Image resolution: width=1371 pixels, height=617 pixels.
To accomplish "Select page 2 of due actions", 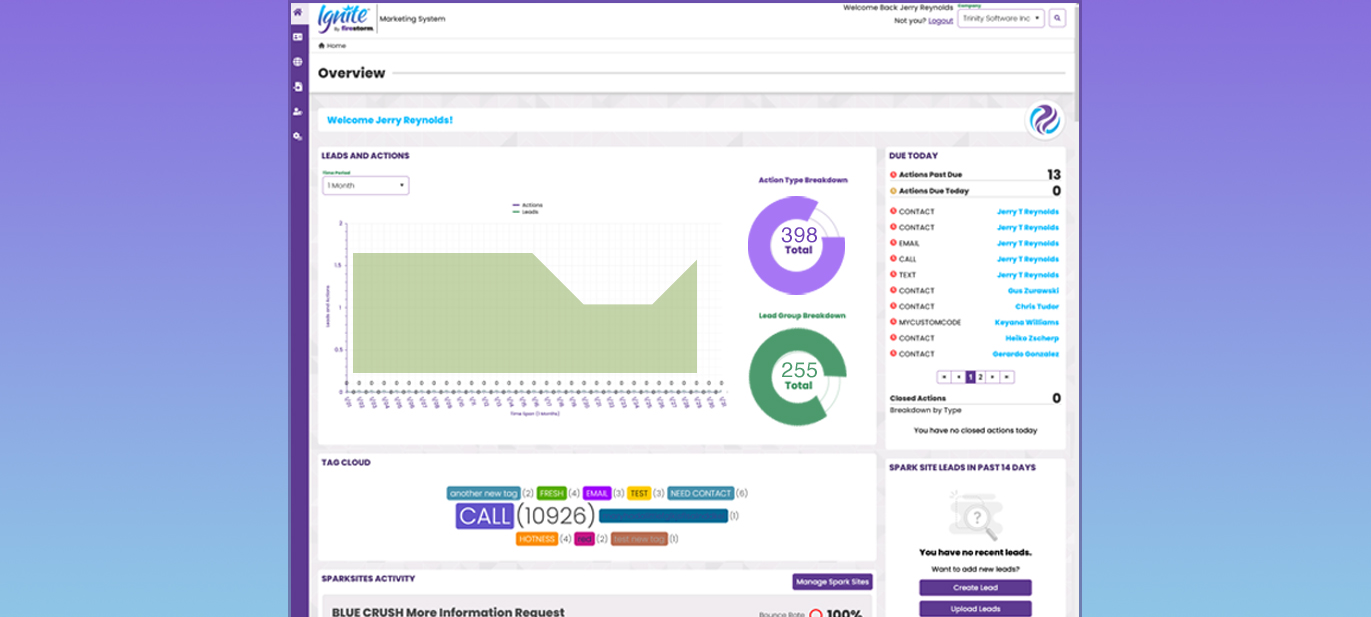I will point(981,377).
